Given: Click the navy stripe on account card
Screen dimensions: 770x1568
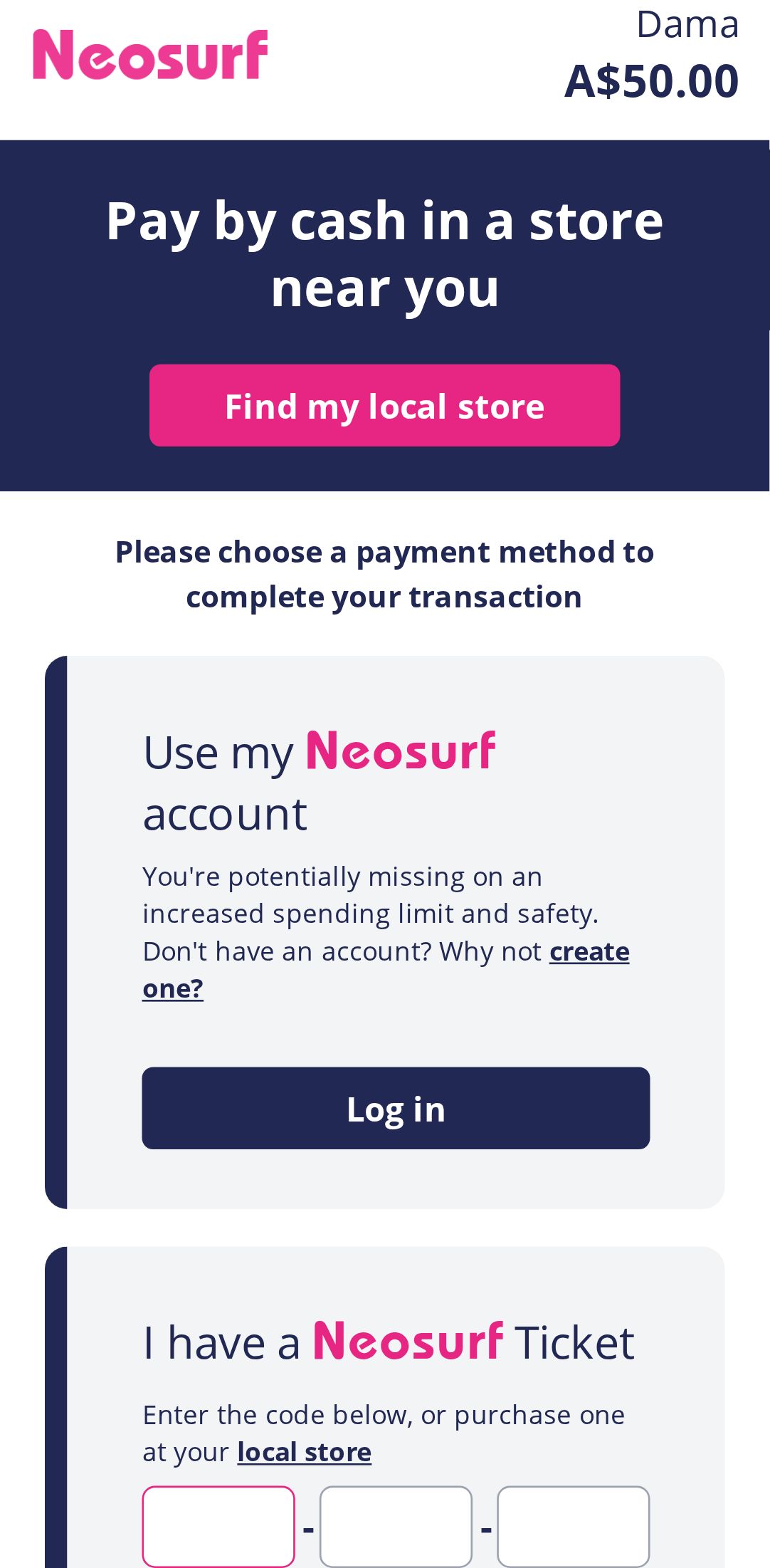Looking at the screenshot, I should coord(56,931).
